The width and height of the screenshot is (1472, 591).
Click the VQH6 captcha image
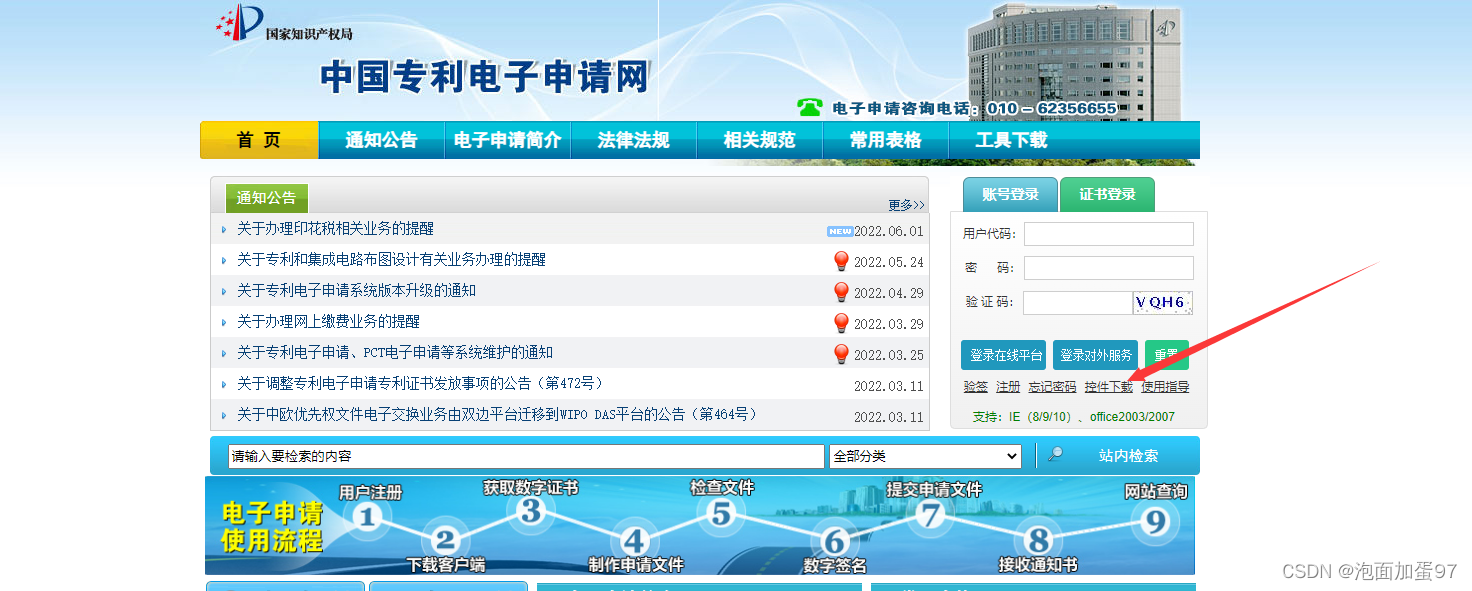tap(1162, 302)
